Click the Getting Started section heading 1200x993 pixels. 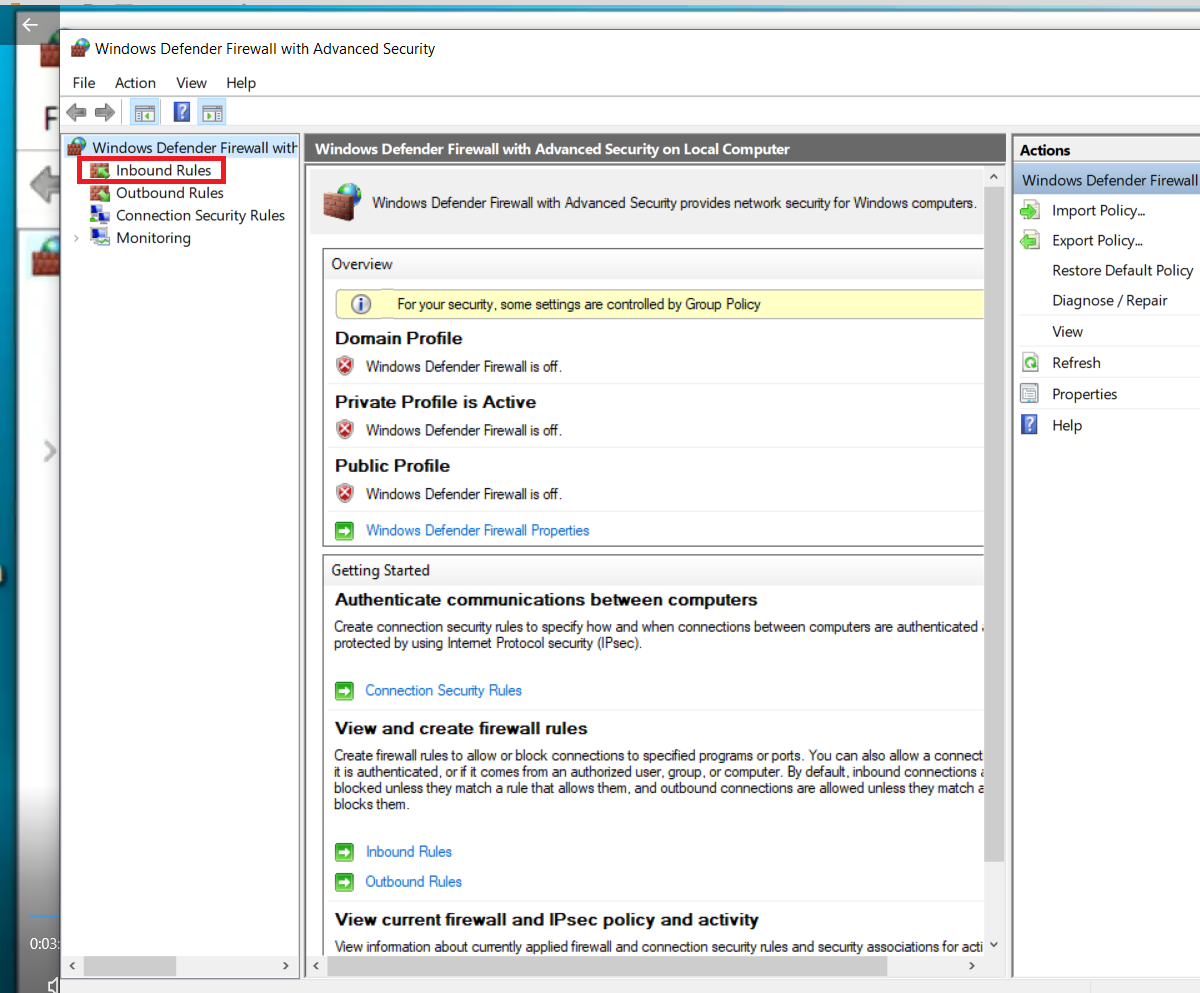tap(380, 570)
